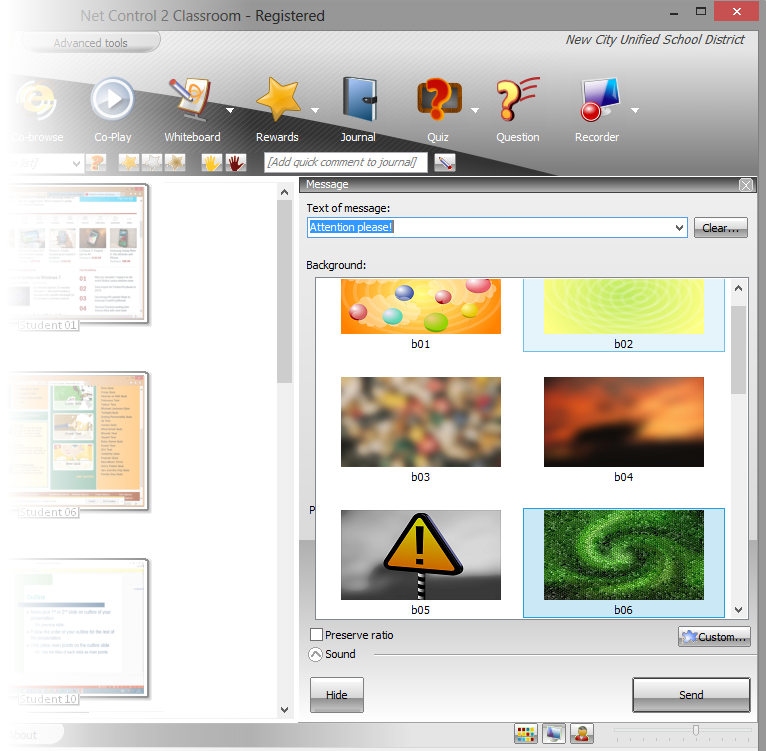Open the Recorder tool
Image resolution: width=766 pixels, height=751 pixels.
click(x=597, y=110)
